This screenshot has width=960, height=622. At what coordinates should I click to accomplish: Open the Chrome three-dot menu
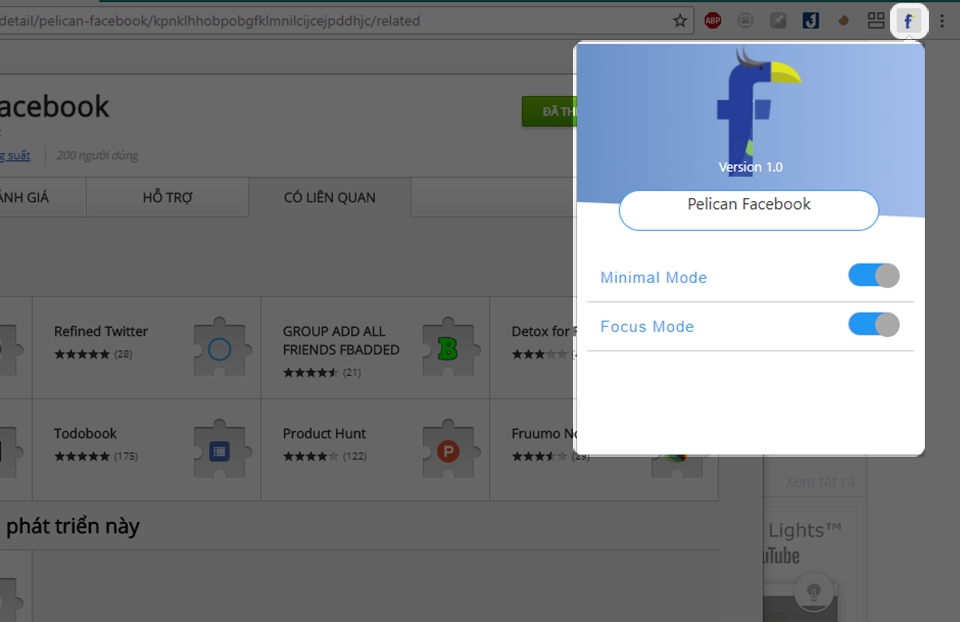click(x=942, y=21)
